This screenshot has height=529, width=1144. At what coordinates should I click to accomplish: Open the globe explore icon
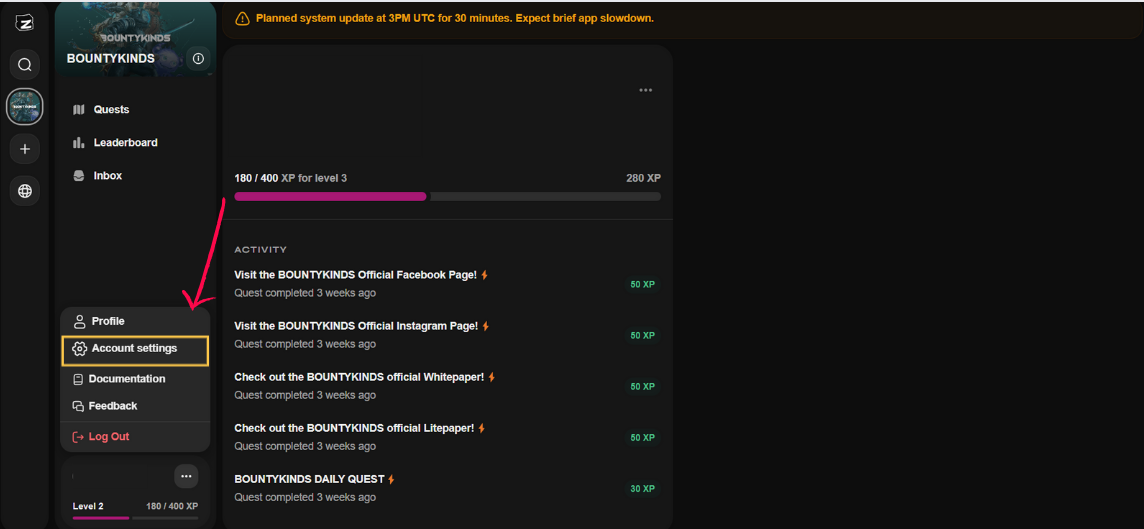25,191
